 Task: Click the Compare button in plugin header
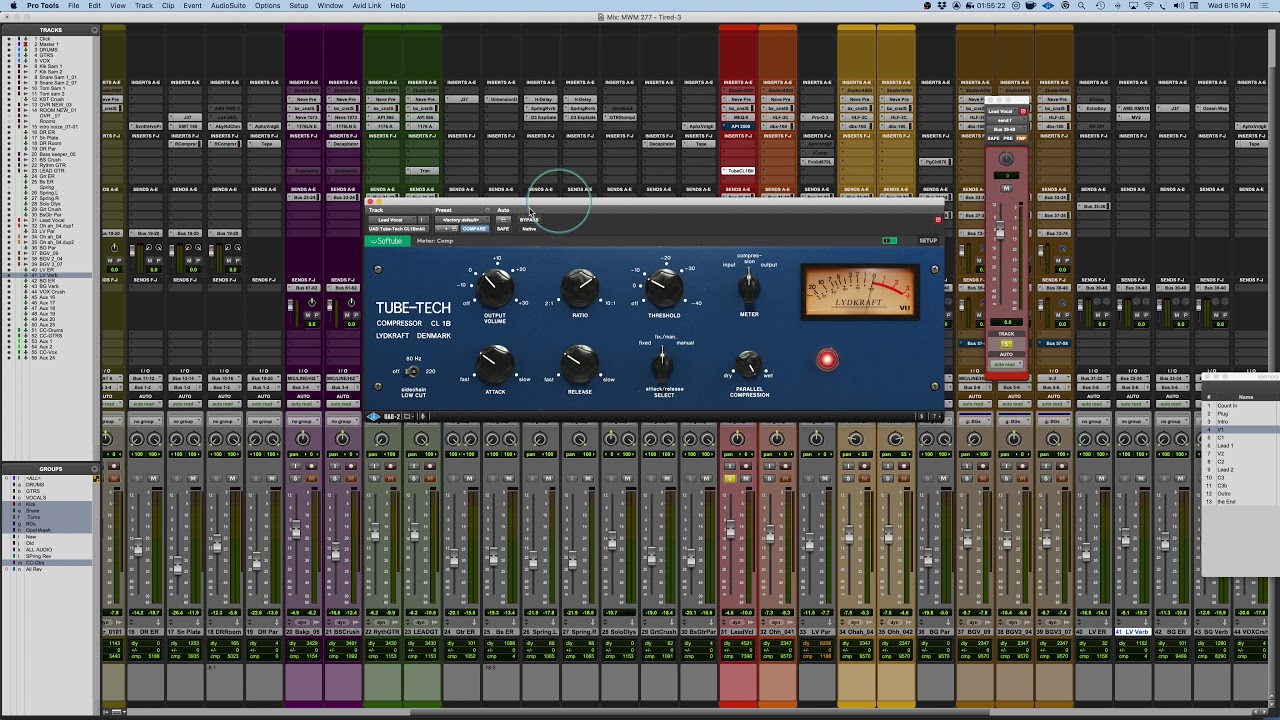474,229
